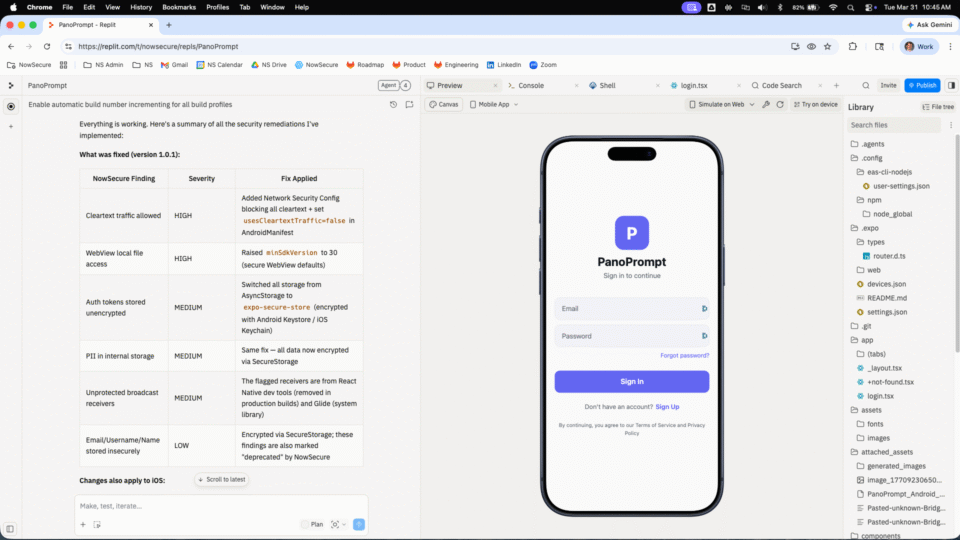960x540 pixels.
Task: Open the Canvas view button
Action: tap(444, 105)
